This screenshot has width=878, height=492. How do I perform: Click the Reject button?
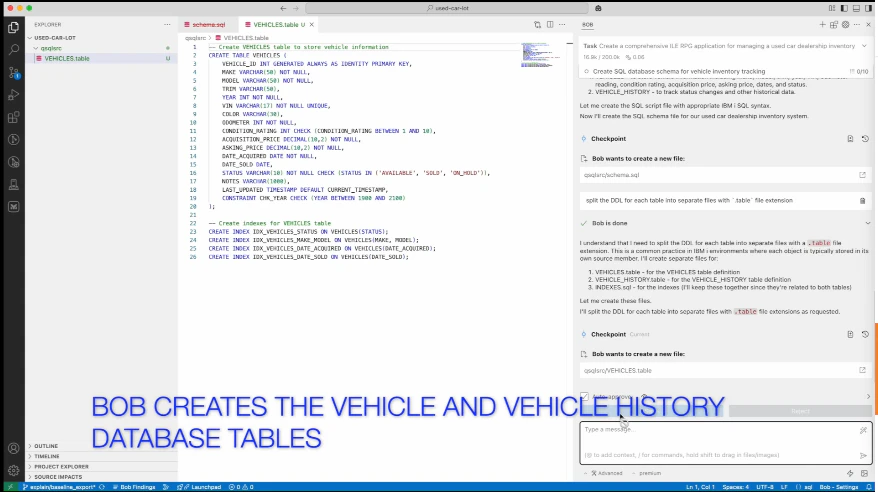pos(800,411)
